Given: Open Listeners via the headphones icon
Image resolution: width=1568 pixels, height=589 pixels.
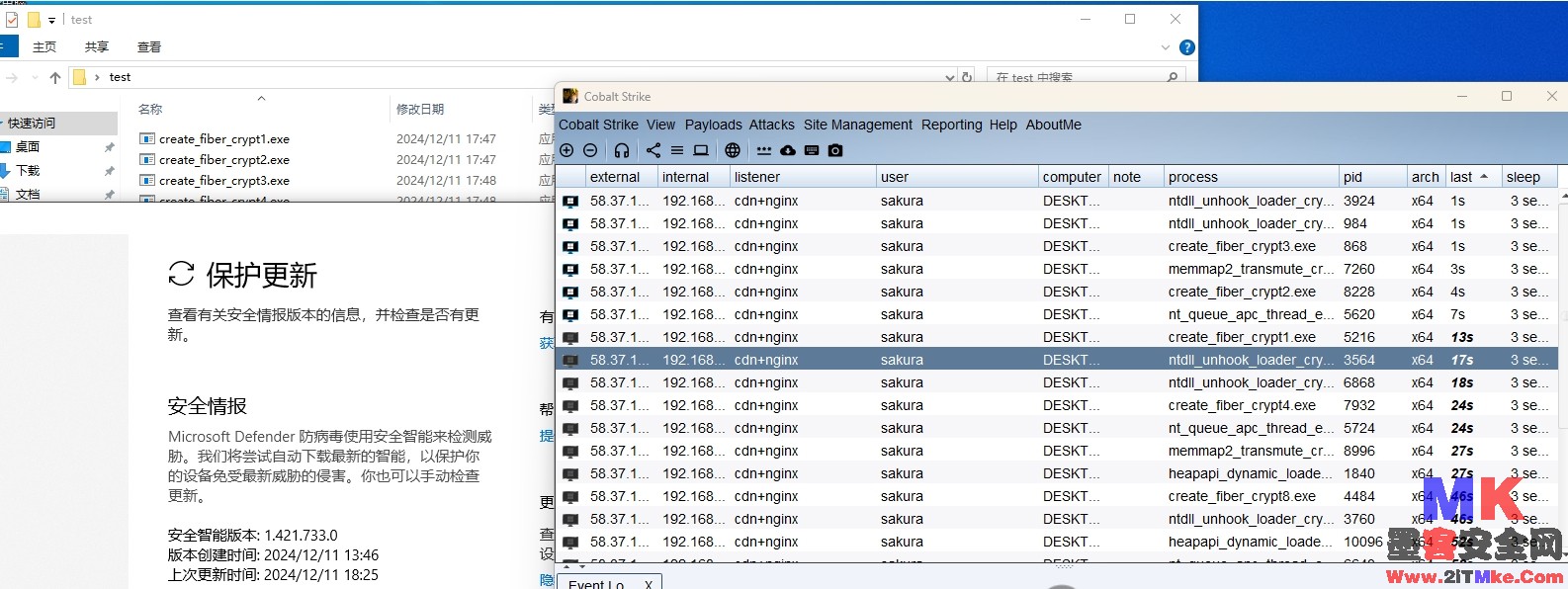Looking at the screenshot, I should click(622, 150).
